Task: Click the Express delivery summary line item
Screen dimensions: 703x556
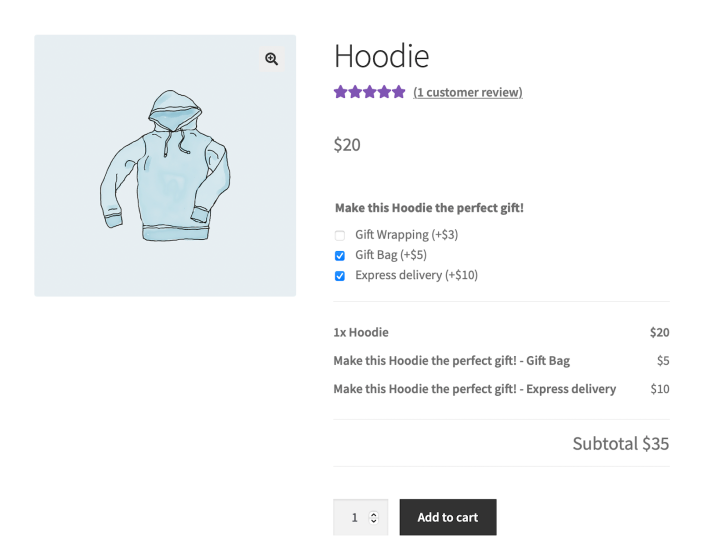Action: point(474,389)
